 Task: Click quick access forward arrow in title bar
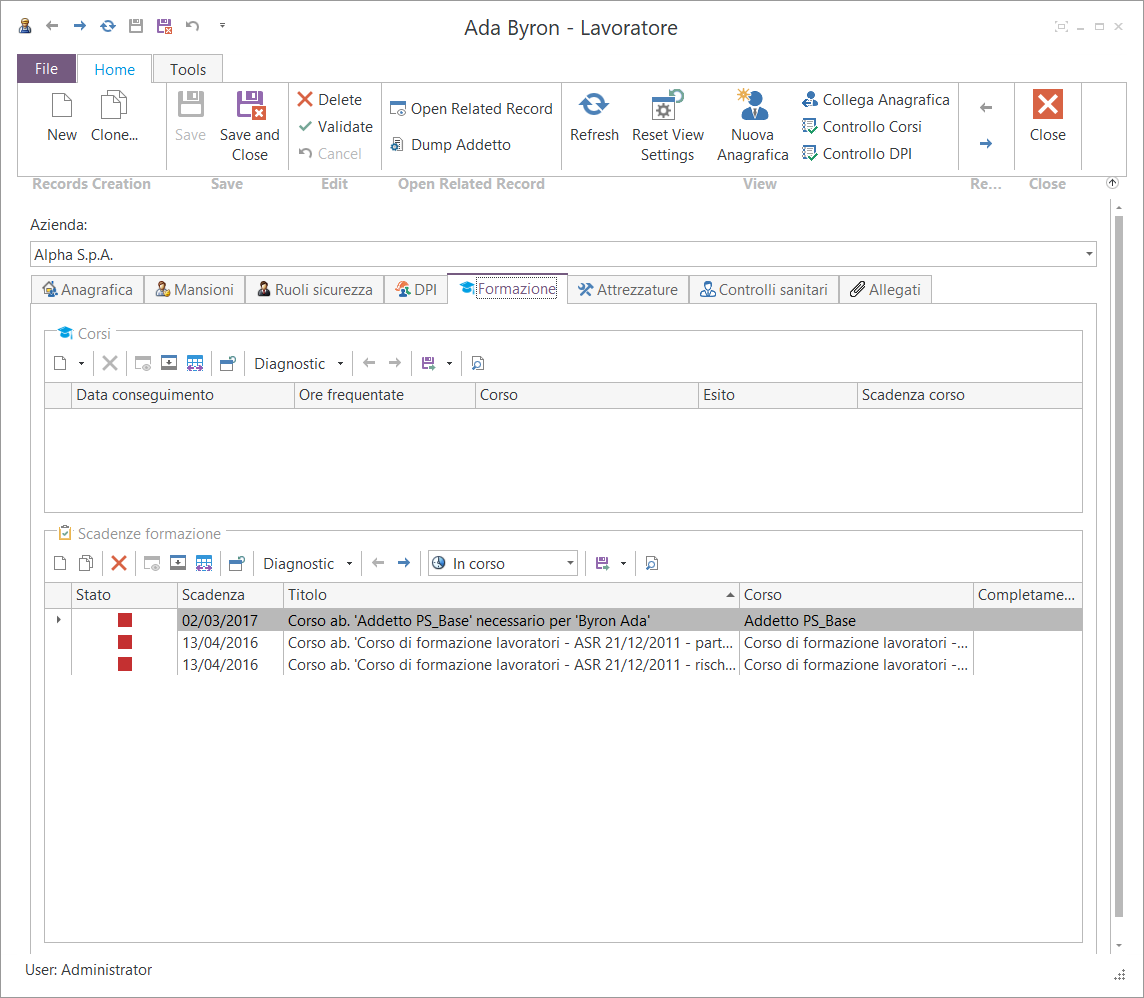click(x=80, y=26)
